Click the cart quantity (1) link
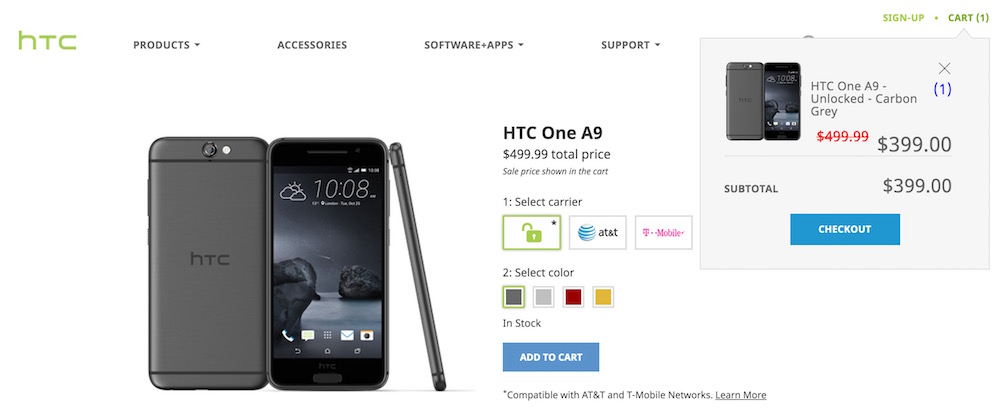1000x418 pixels. pos(942,89)
